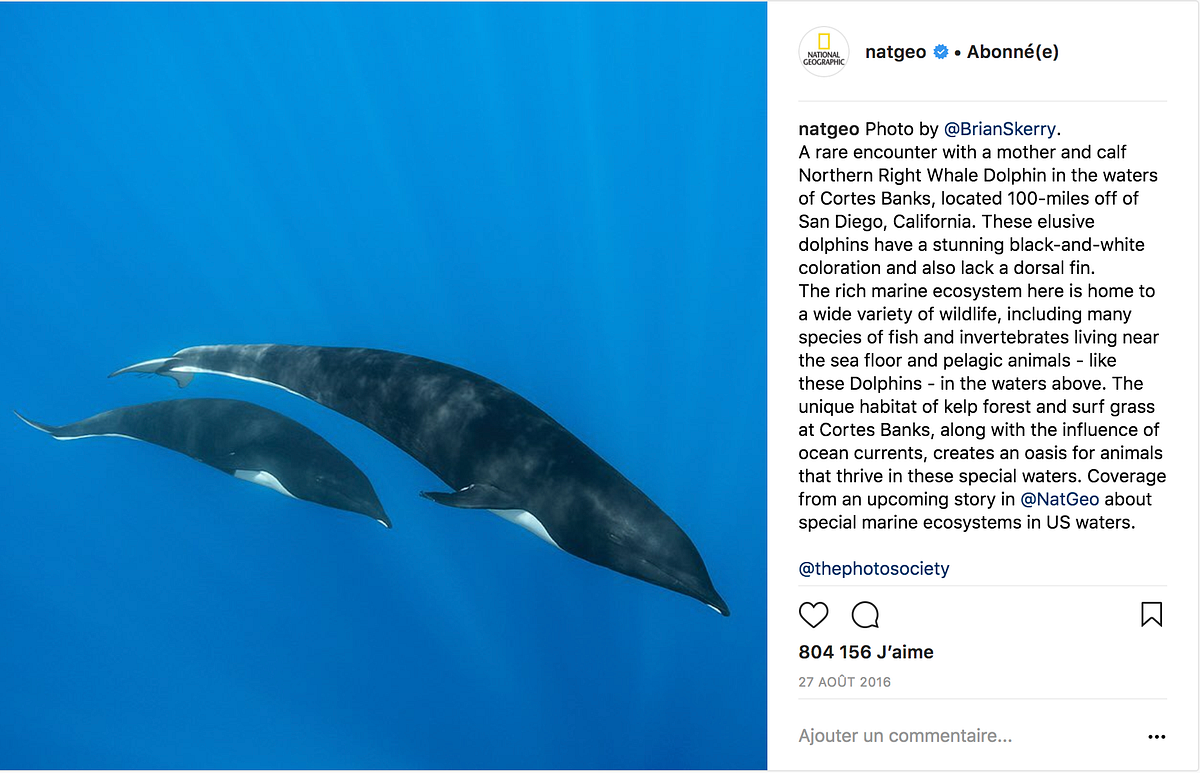The image size is (1200, 773).
Task: Save the post with the bookmark icon
Action: click(1152, 614)
